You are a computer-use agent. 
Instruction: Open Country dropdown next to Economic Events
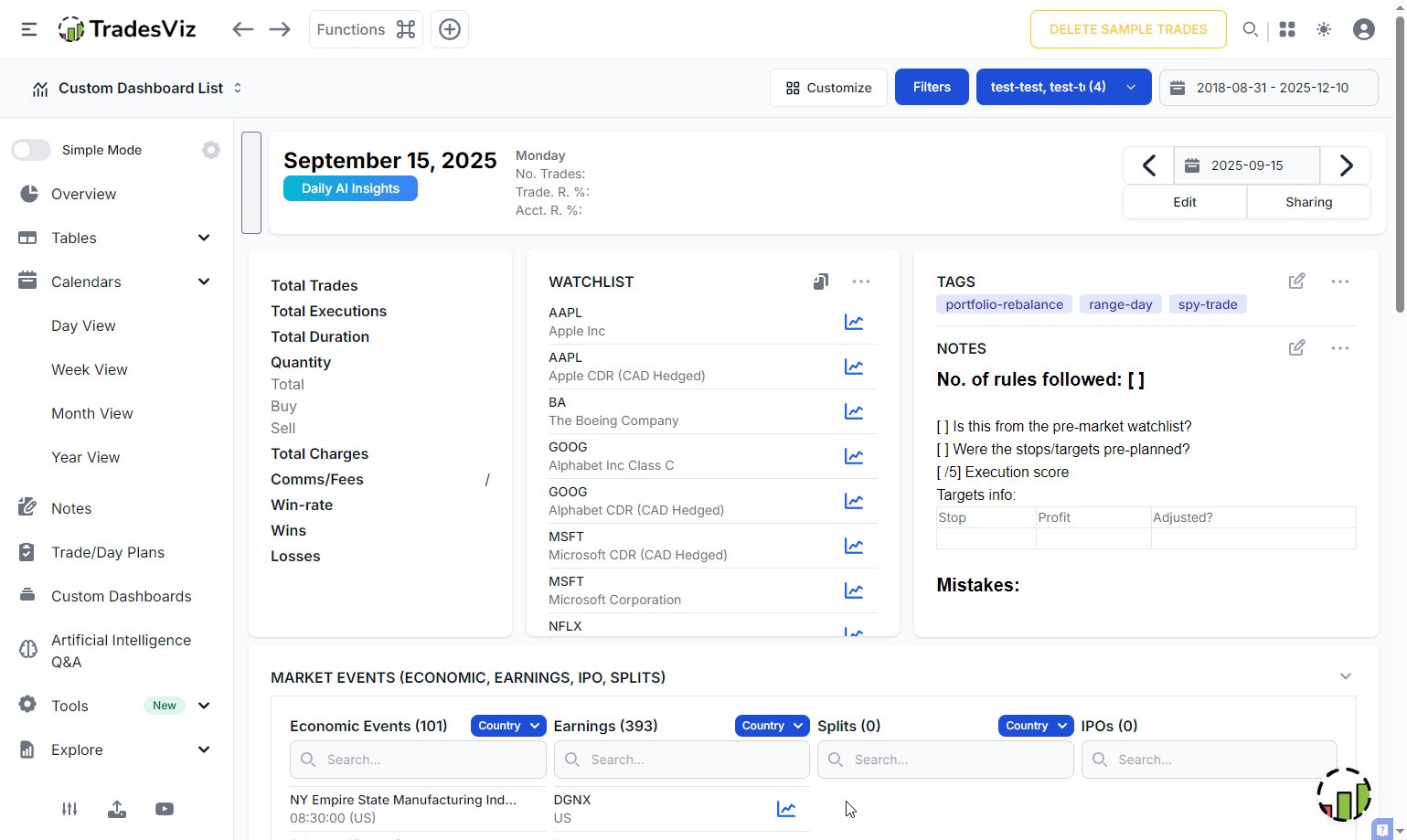[508, 726]
